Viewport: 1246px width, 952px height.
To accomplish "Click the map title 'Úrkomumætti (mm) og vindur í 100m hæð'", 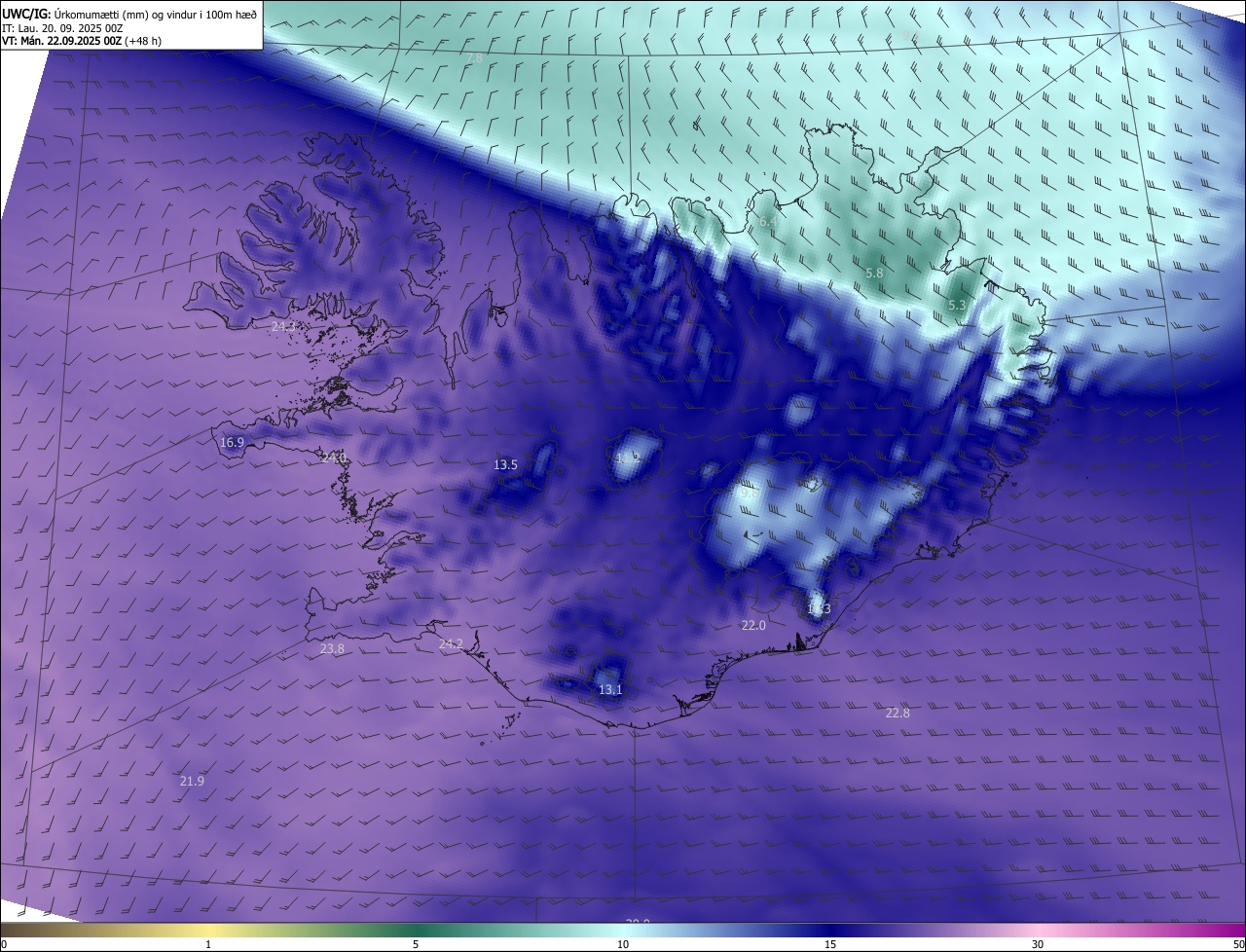I will (156, 14).
